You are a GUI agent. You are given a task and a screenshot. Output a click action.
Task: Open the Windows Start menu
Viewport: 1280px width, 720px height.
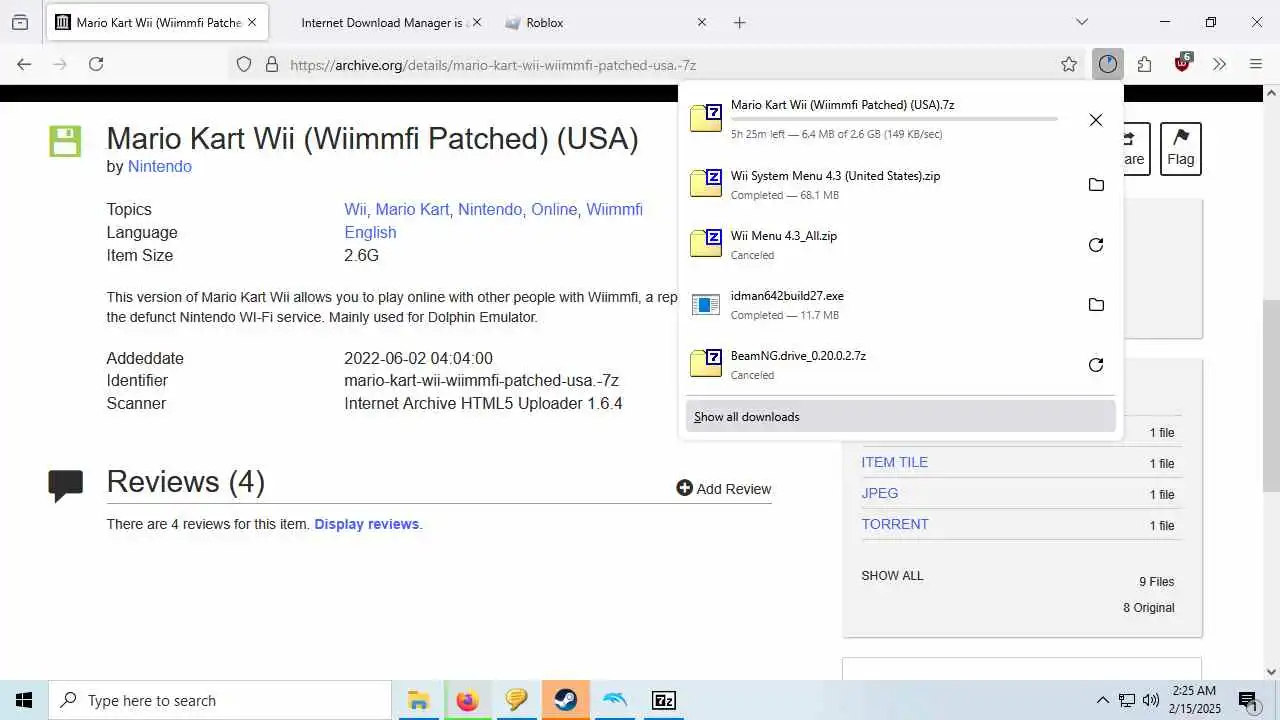tap(24, 700)
